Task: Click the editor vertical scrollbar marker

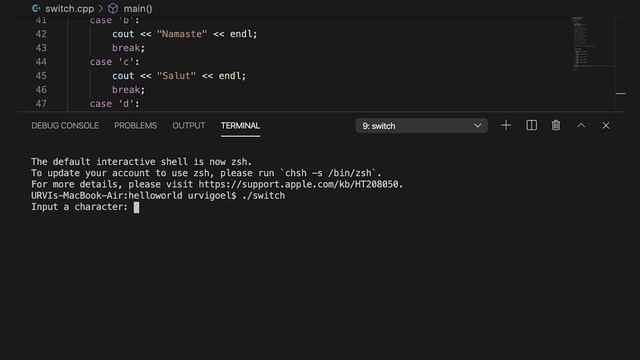Action: [x=621, y=93]
